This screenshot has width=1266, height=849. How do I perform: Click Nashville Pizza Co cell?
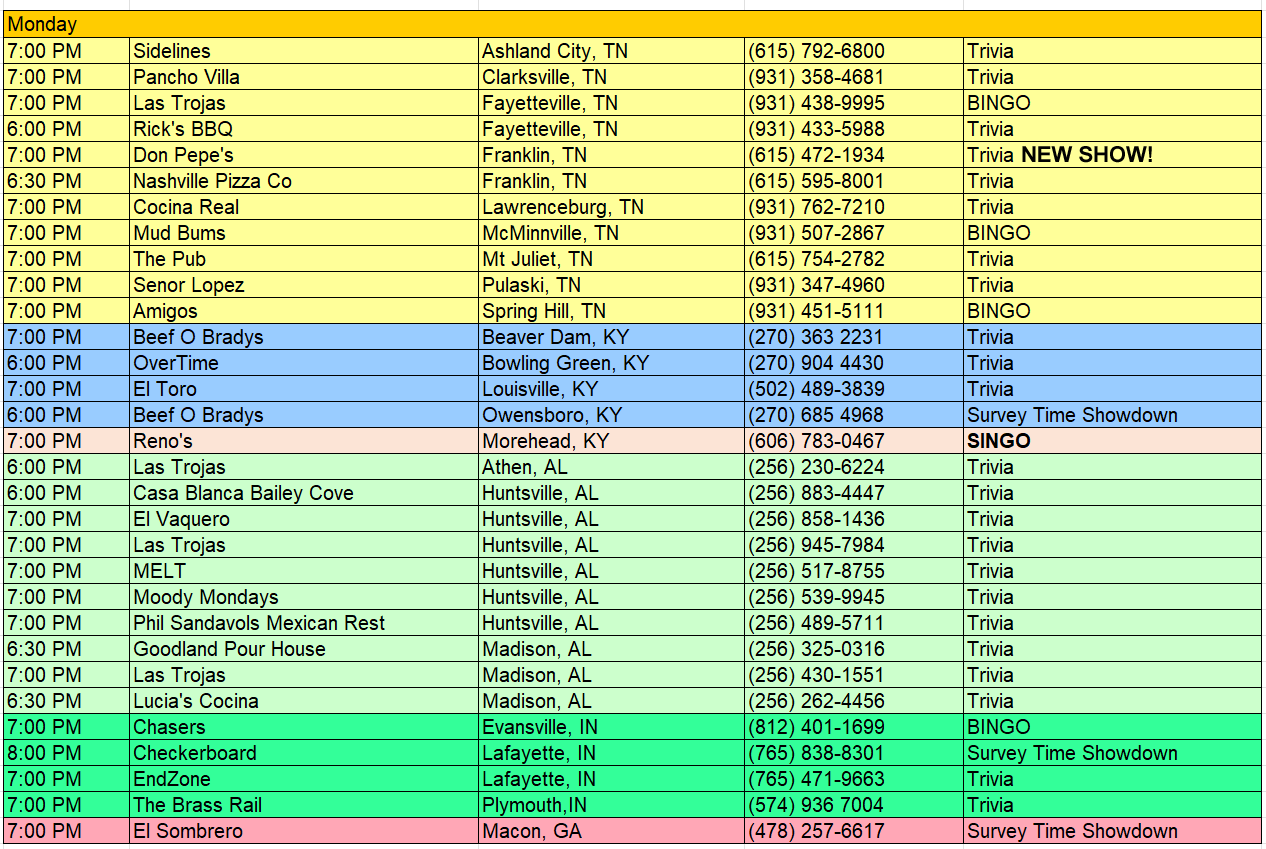(x=304, y=181)
